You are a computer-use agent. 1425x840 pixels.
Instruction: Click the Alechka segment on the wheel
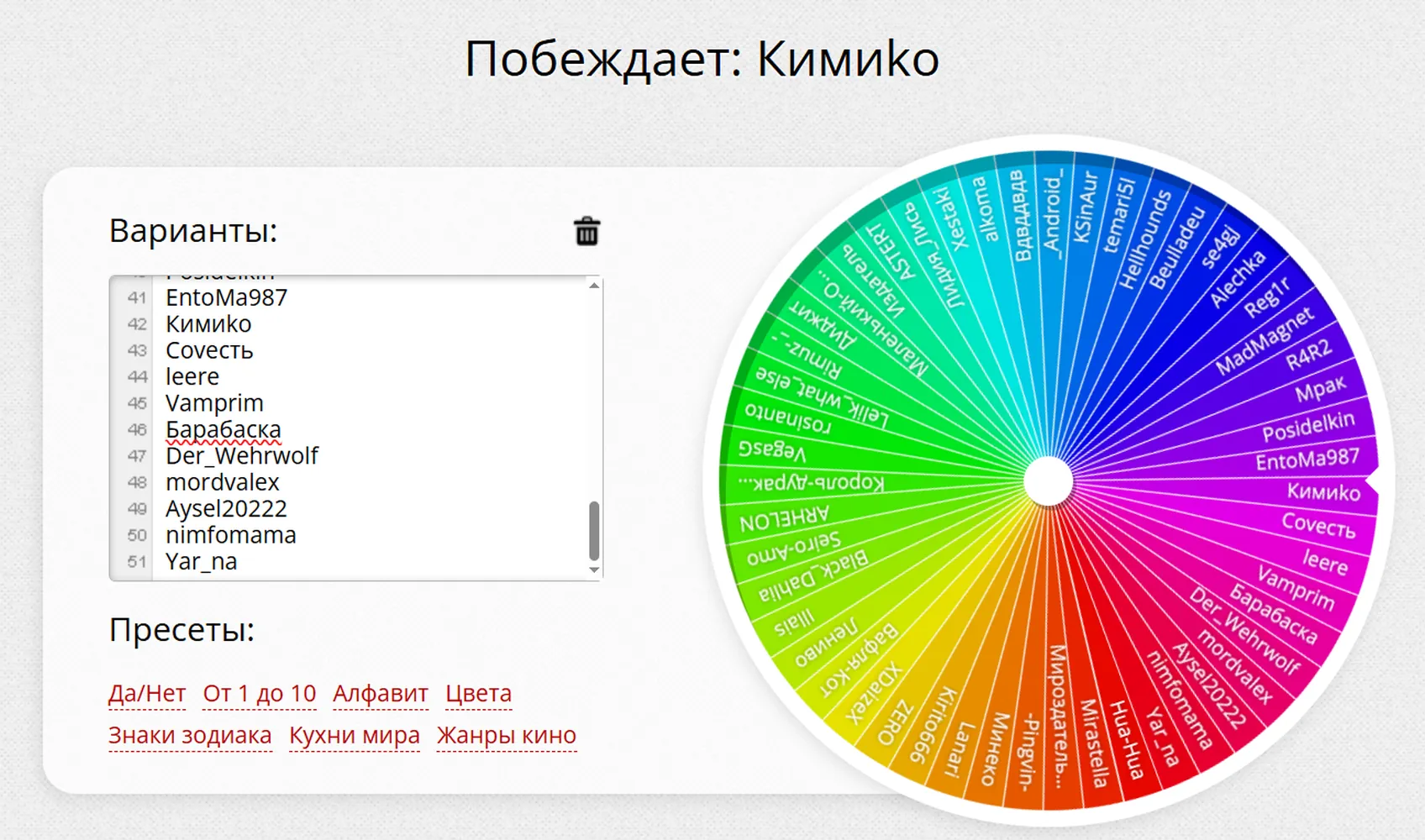1237,278
